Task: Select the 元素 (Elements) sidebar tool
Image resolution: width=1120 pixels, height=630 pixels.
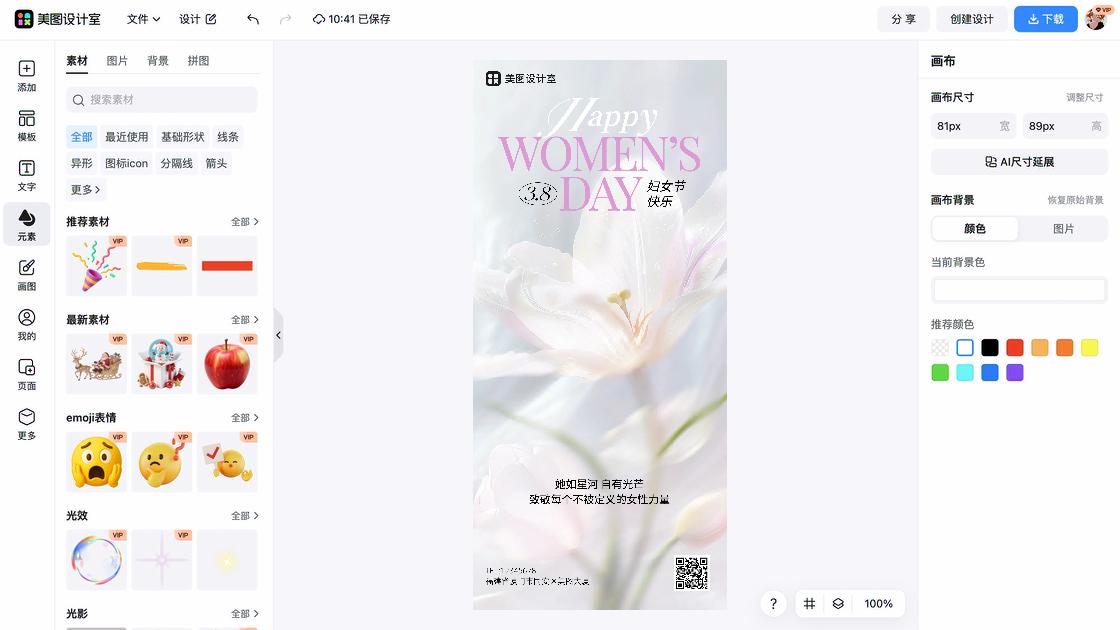Action: [26, 224]
